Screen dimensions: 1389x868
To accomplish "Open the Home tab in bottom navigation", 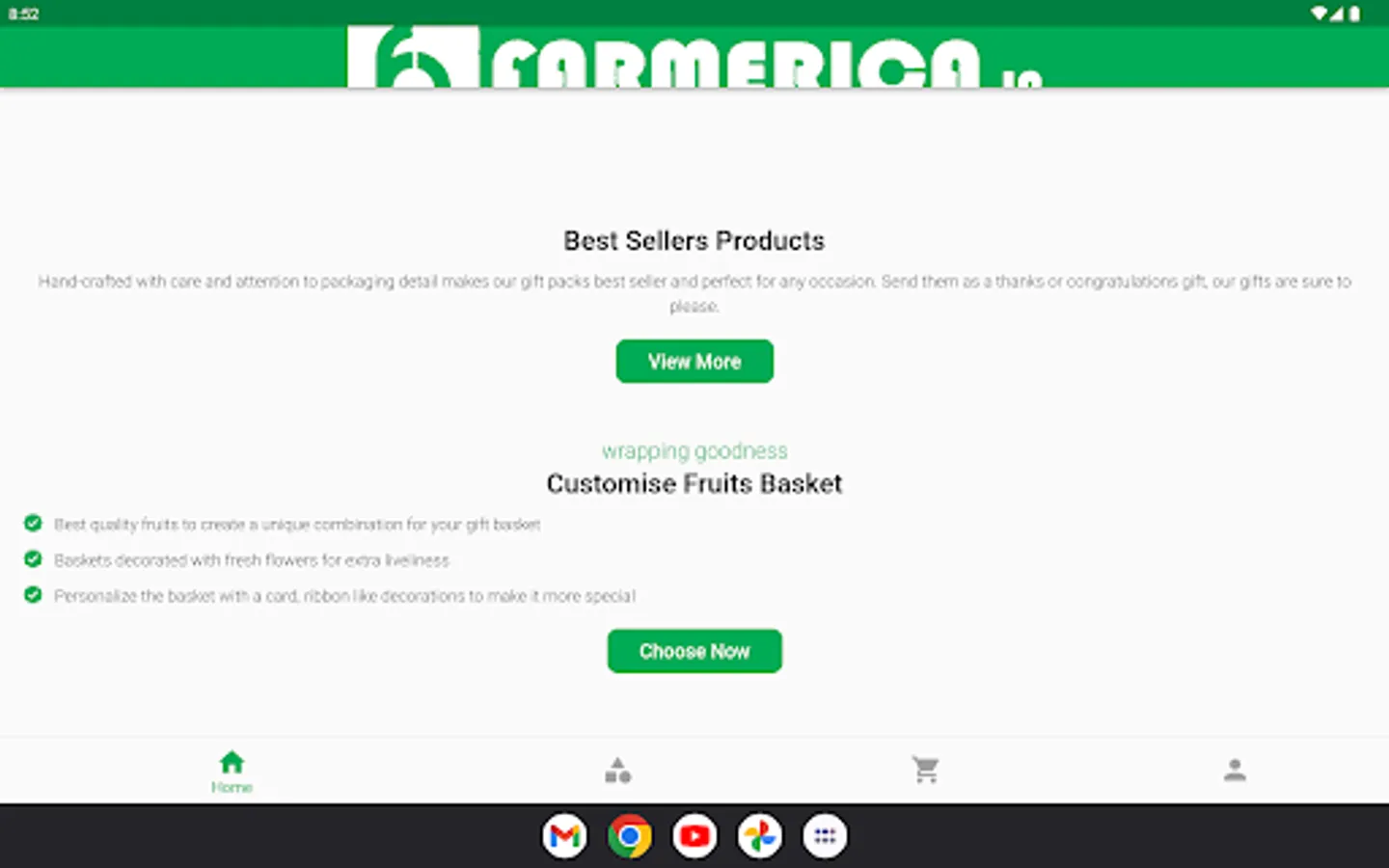I will tap(231, 772).
